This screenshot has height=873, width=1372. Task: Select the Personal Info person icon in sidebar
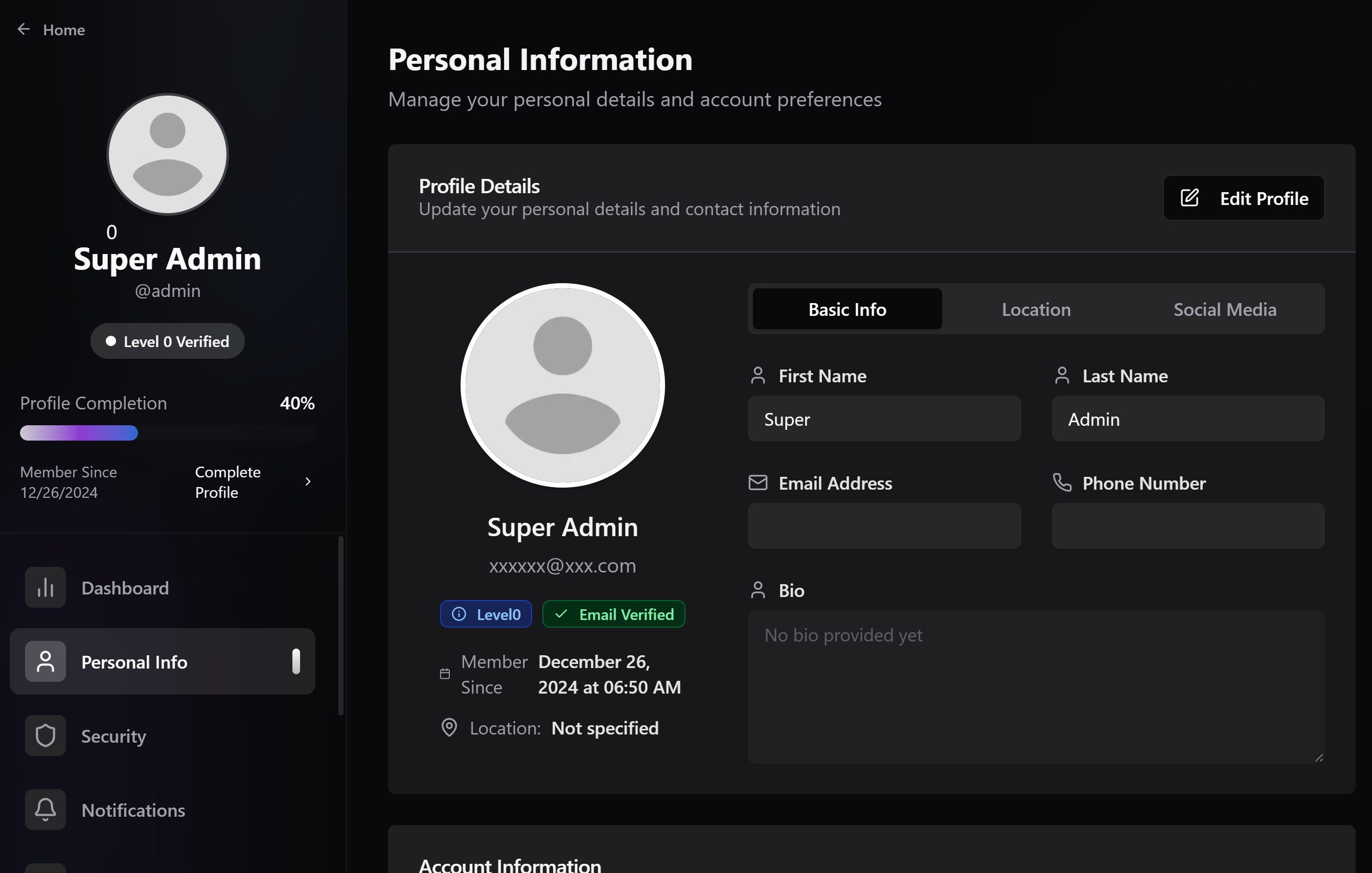pos(45,661)
